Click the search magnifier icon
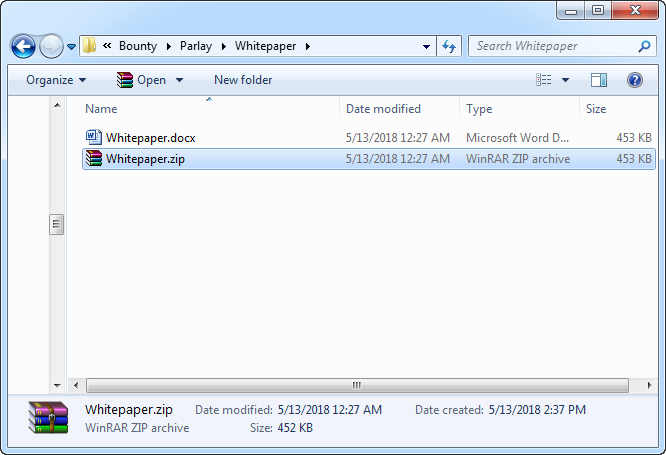Image resolution: width=666 pixels, height=455 pixels. pyautogui.click(x=644, y=46)
